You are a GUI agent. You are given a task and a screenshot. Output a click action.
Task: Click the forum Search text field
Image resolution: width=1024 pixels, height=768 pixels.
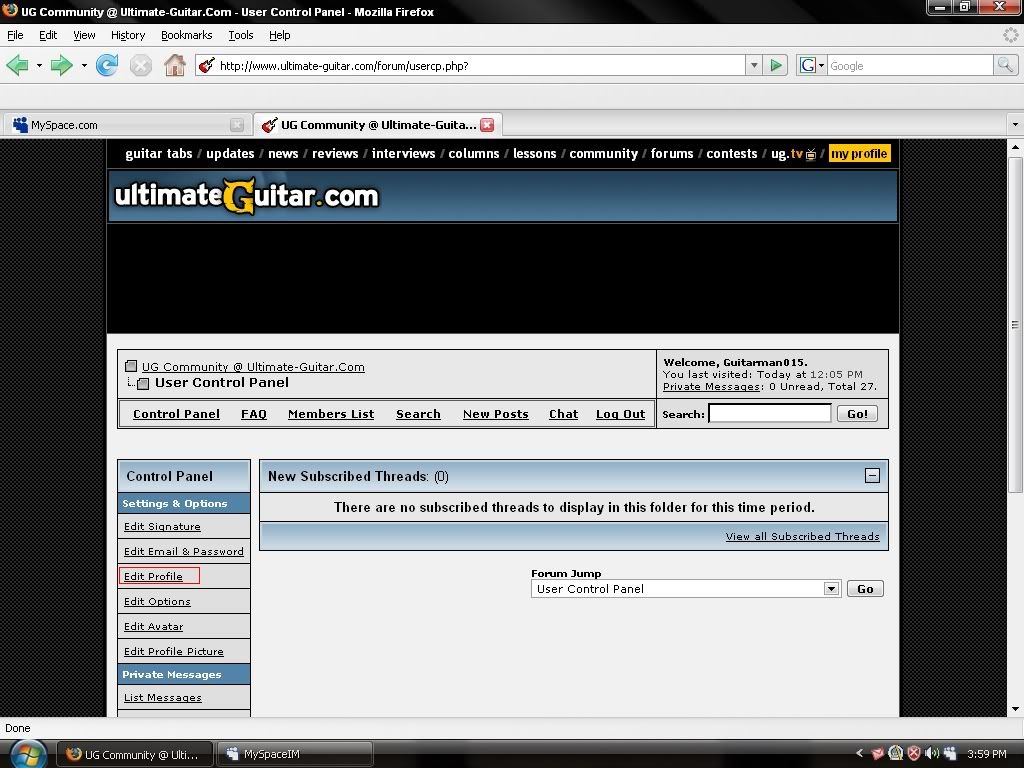tap(769, 413)
